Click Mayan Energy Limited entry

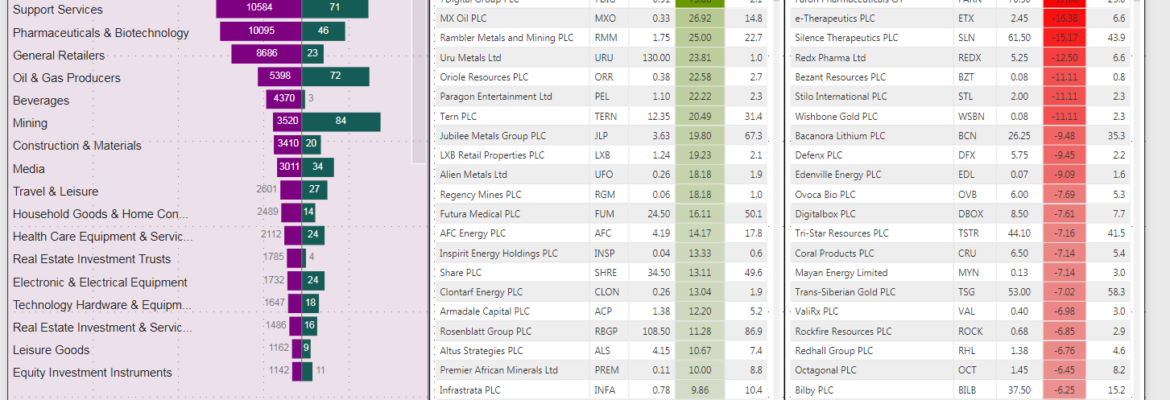click(842, 272)
